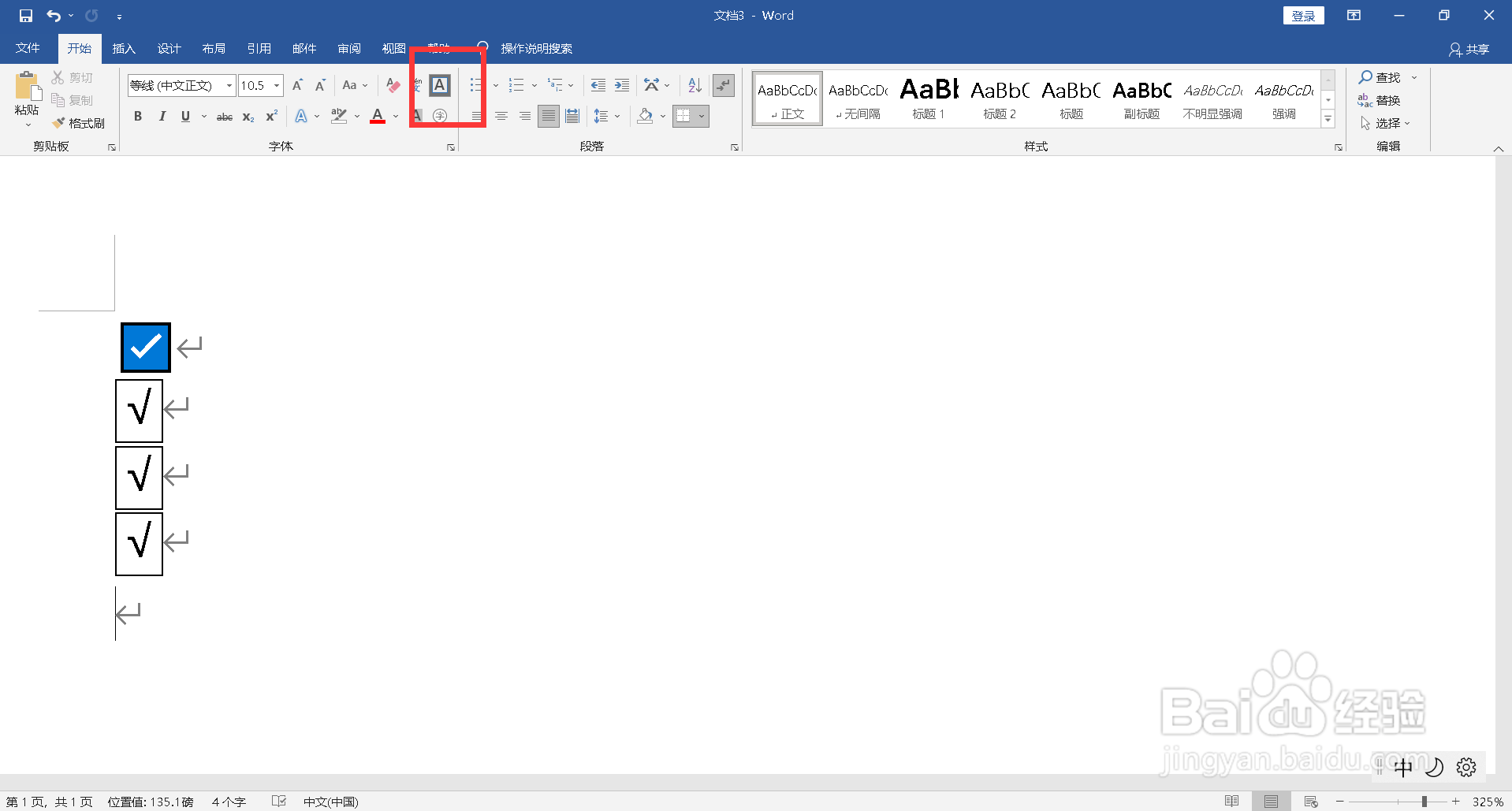Switch to the 布局 ribbon tab
1512x811 pixels.
pos(214,48)
